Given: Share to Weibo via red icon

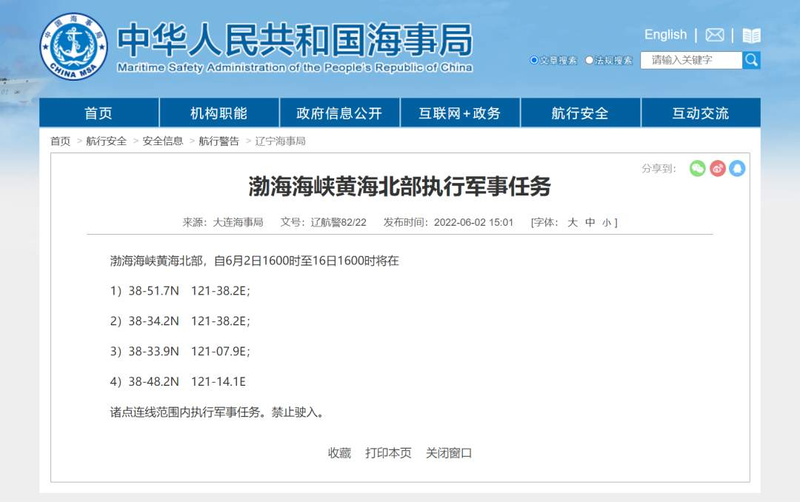Looking at the screenshot, I should pyautogui.click(x=717, y=168).
